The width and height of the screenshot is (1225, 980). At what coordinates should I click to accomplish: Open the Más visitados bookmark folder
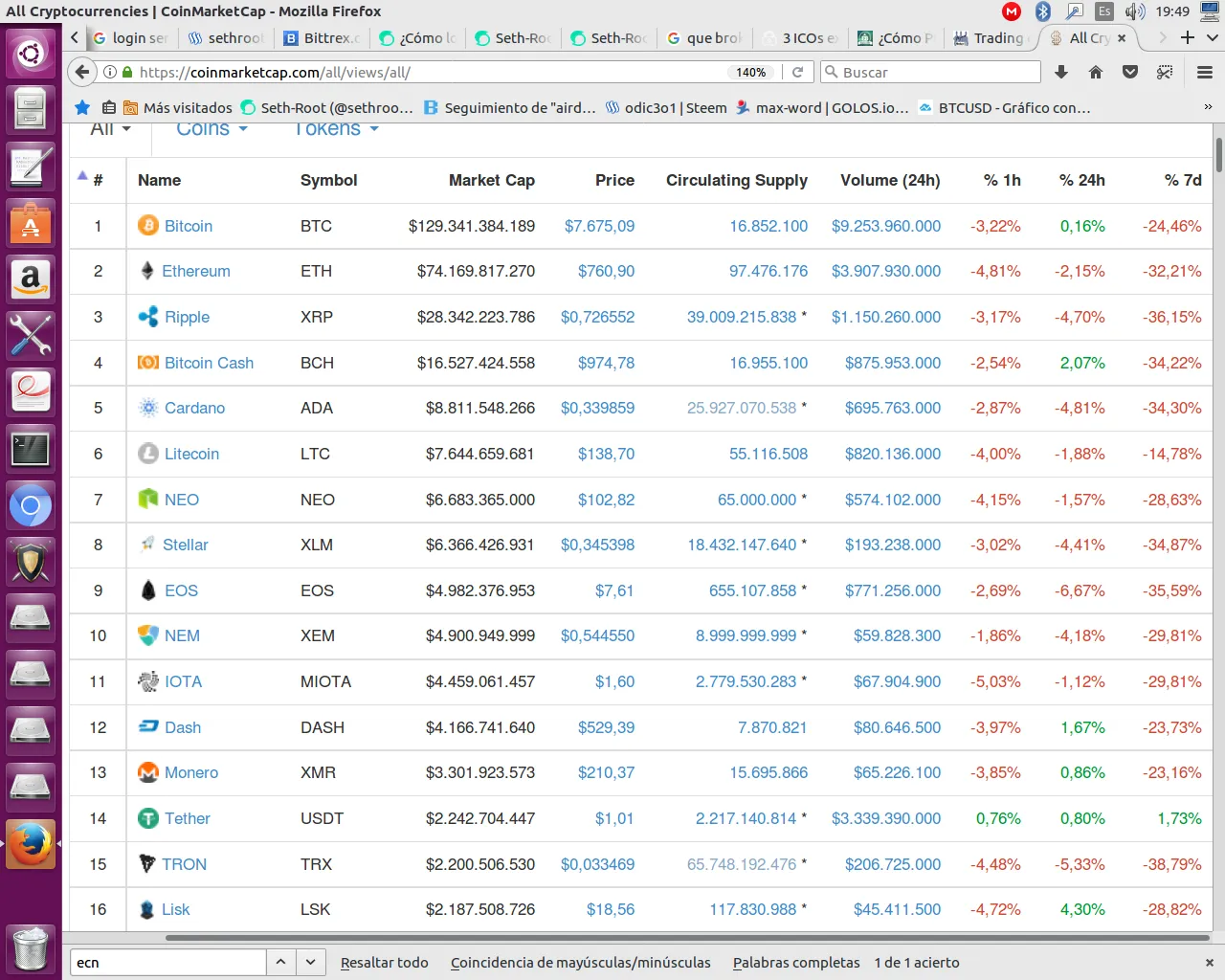click(x=178, y=107)
